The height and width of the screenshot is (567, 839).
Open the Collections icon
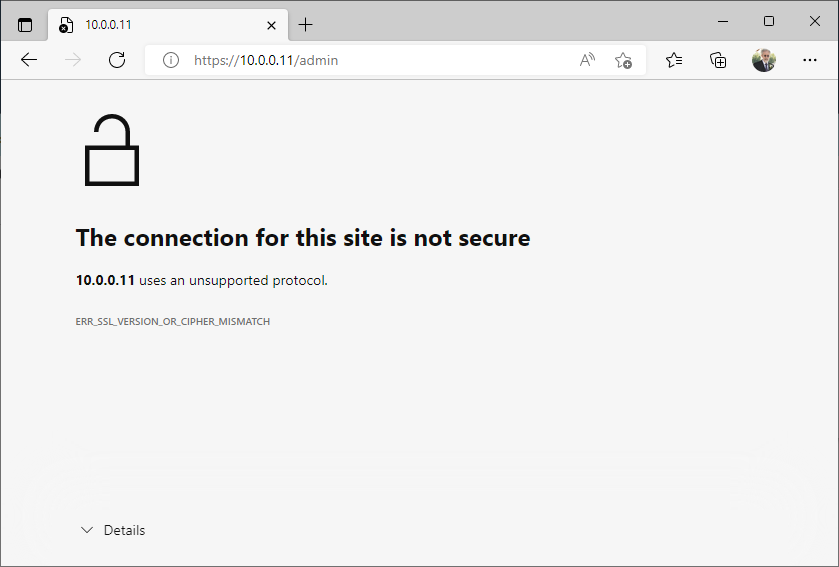coord(718,60)
